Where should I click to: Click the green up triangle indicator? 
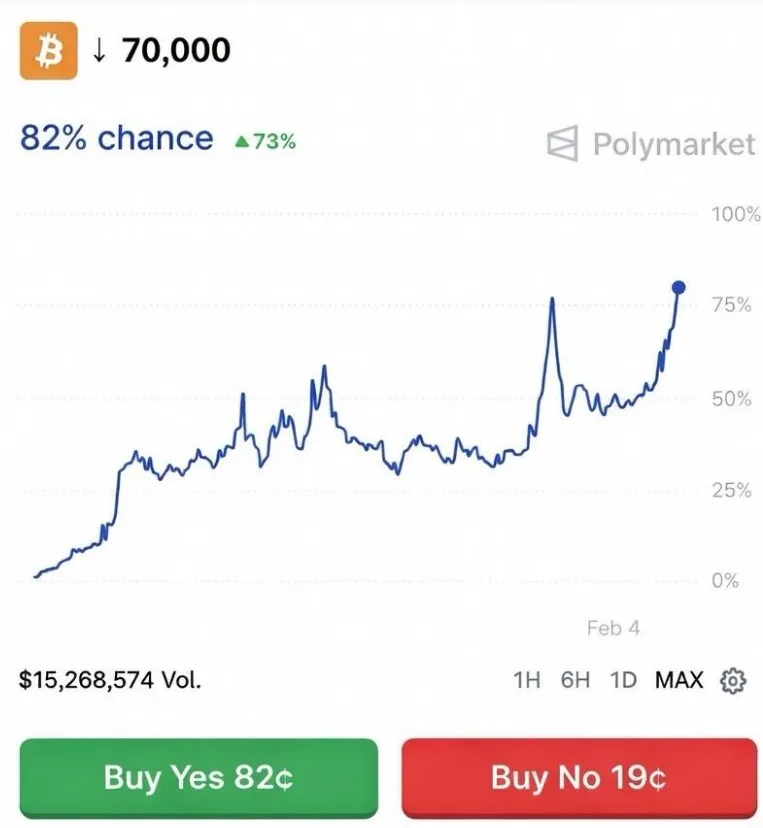coord(241,142)
